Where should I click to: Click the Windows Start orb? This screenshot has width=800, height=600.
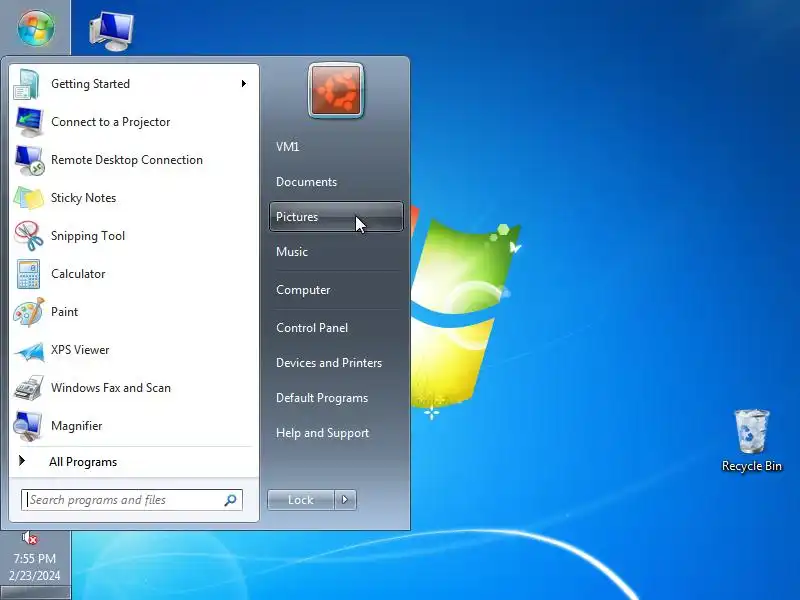tap(36, 28)
